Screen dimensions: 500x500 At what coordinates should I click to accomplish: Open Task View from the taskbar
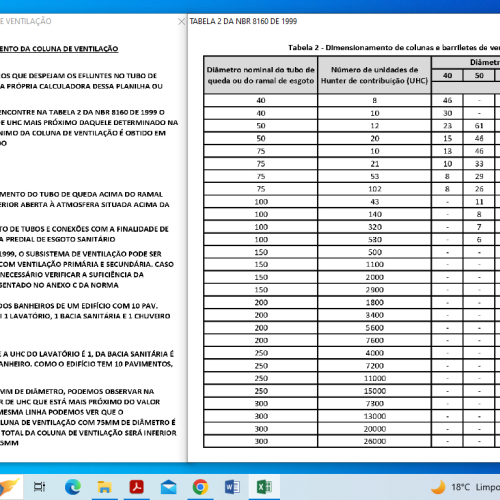point(39,487)
